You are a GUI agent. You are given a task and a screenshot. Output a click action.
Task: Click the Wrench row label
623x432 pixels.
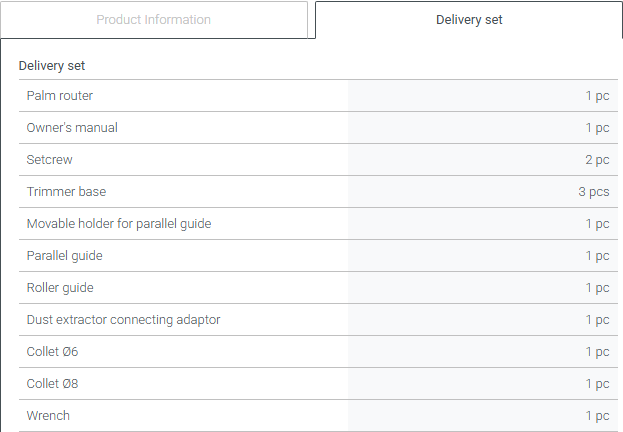click(x=48, y=416)
